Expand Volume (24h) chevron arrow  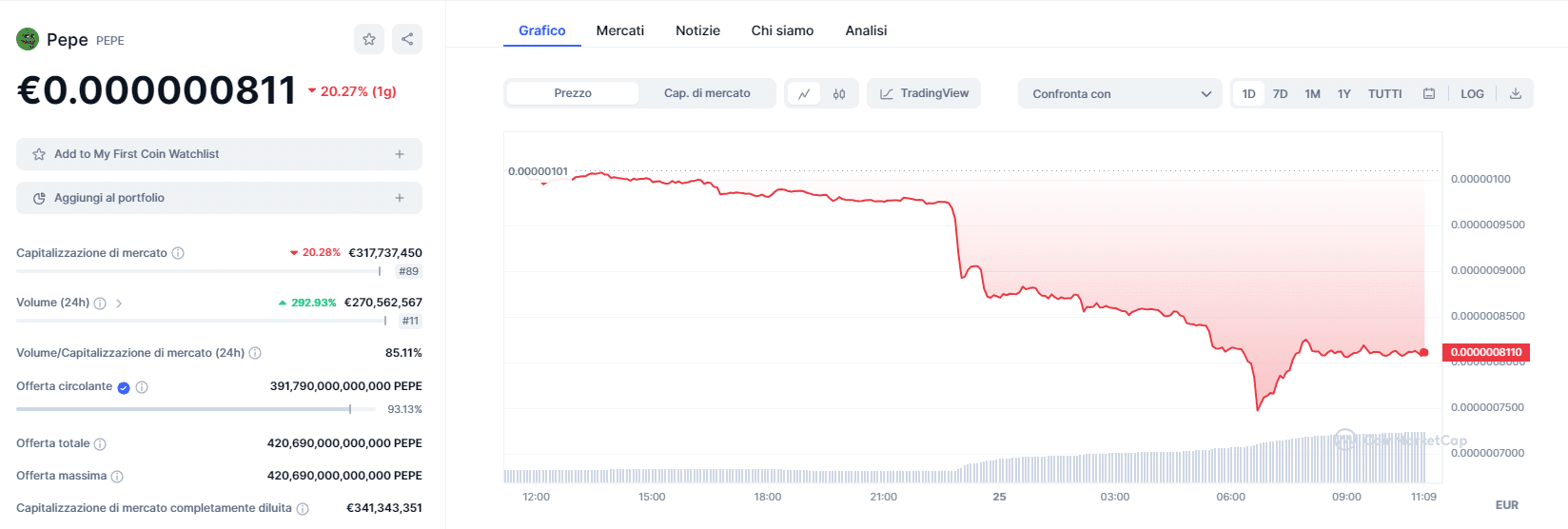point(119,304)
